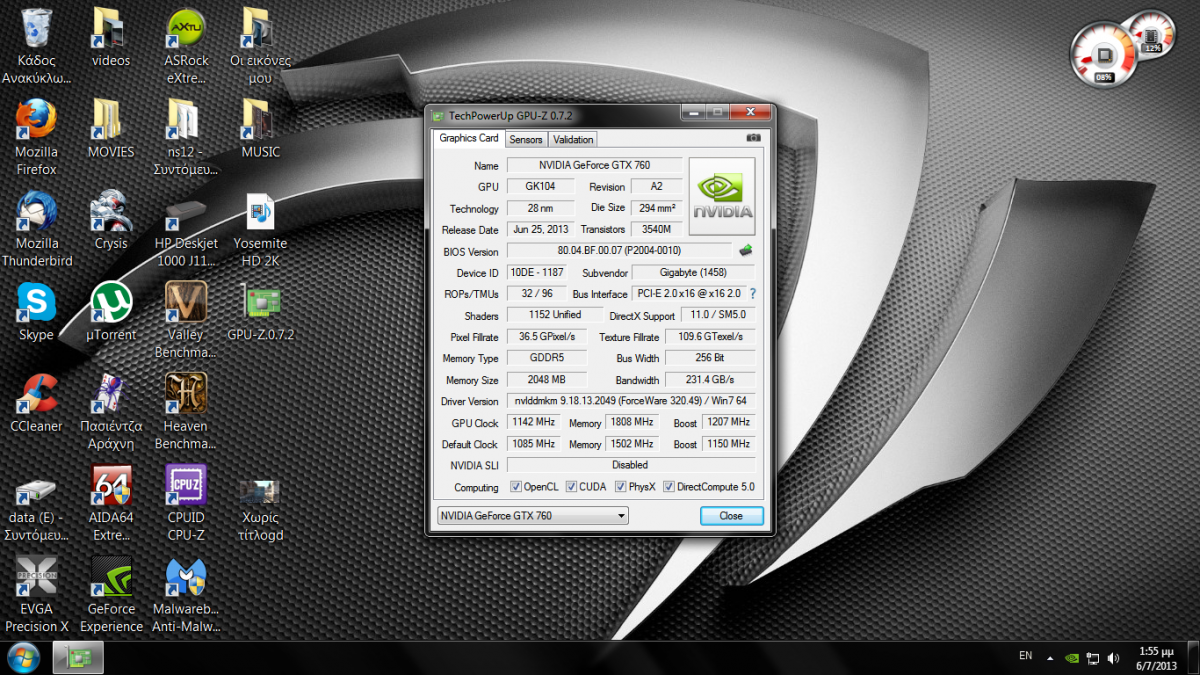This screenshot has width=1200, height=675.
Task: Open the volume tray icon
Action: 1113,658
